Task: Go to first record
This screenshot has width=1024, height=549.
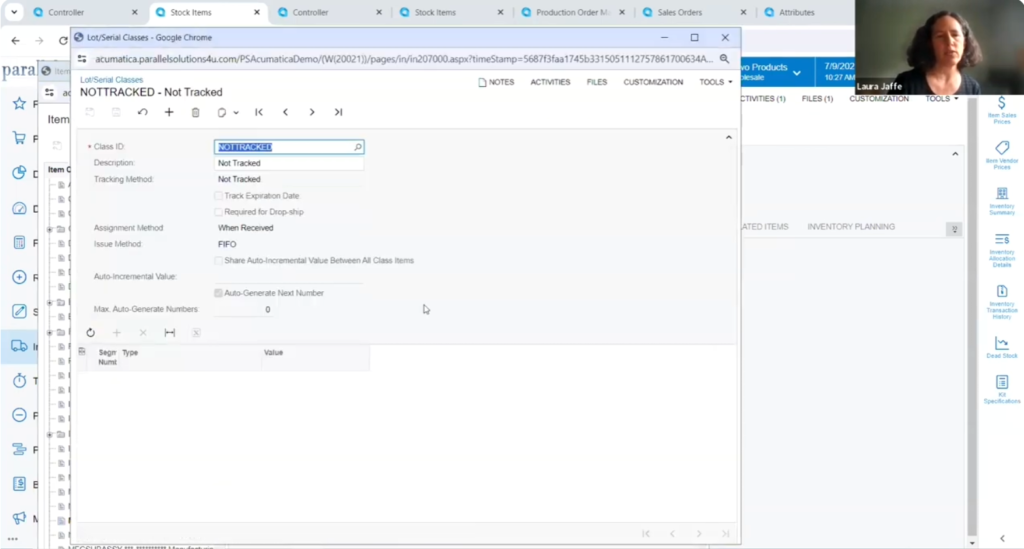Action: 259,112
